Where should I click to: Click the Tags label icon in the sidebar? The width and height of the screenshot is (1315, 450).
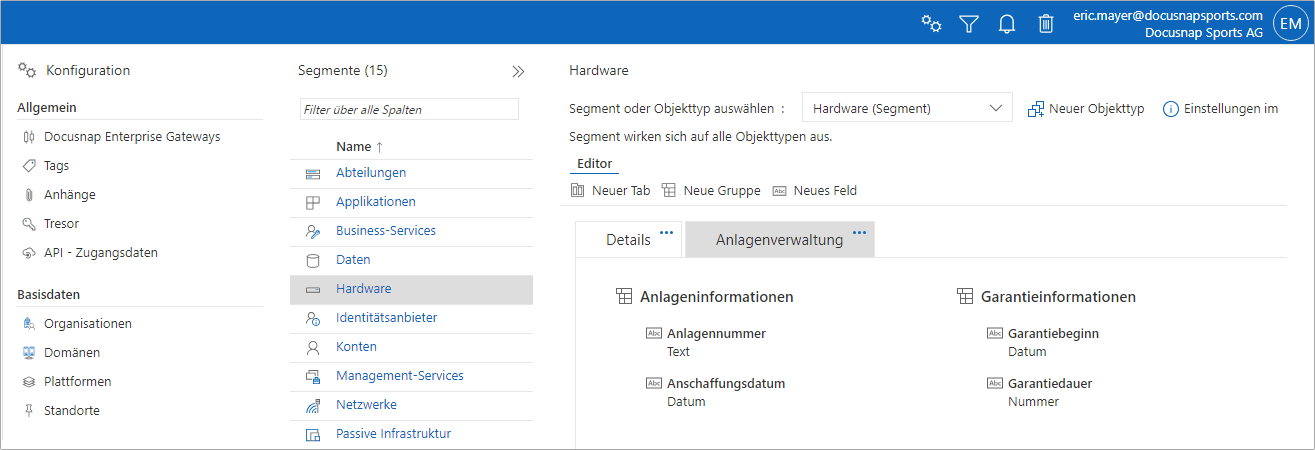coord(29,166)
